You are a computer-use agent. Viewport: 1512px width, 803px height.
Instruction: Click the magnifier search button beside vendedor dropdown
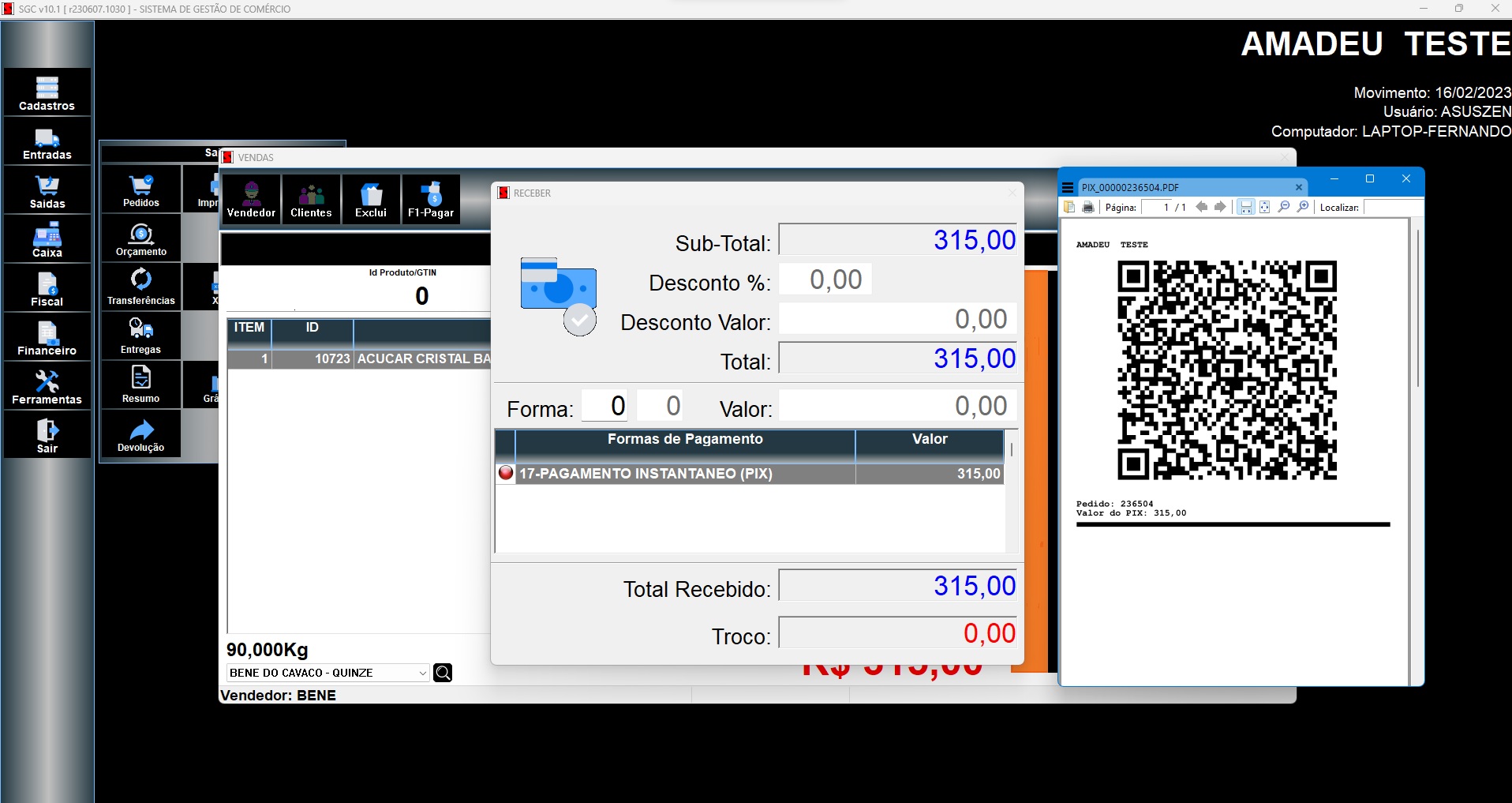tap(443, 673)
